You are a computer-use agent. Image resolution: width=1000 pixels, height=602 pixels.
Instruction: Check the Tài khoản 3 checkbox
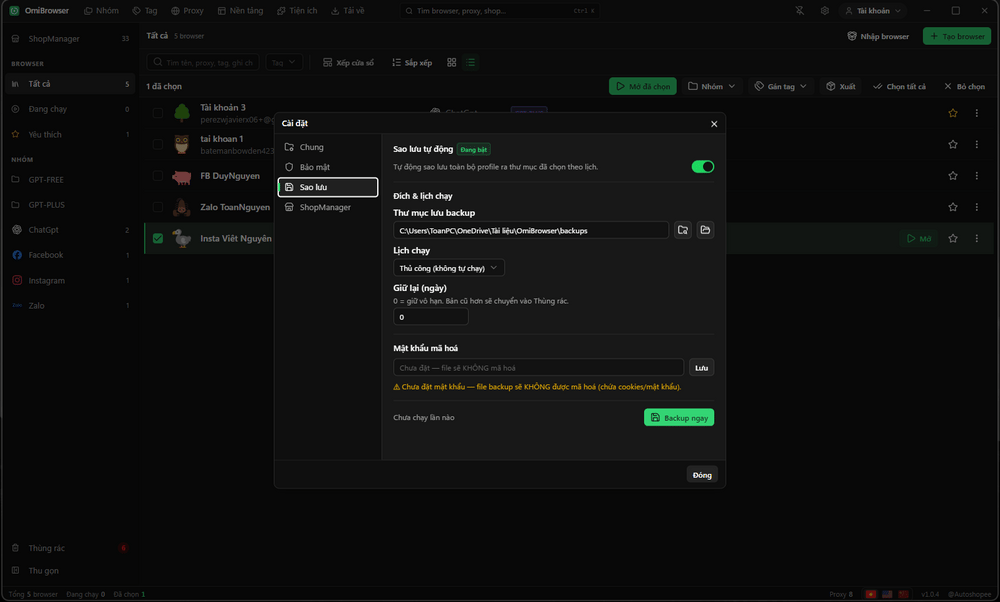coord(158,113)
